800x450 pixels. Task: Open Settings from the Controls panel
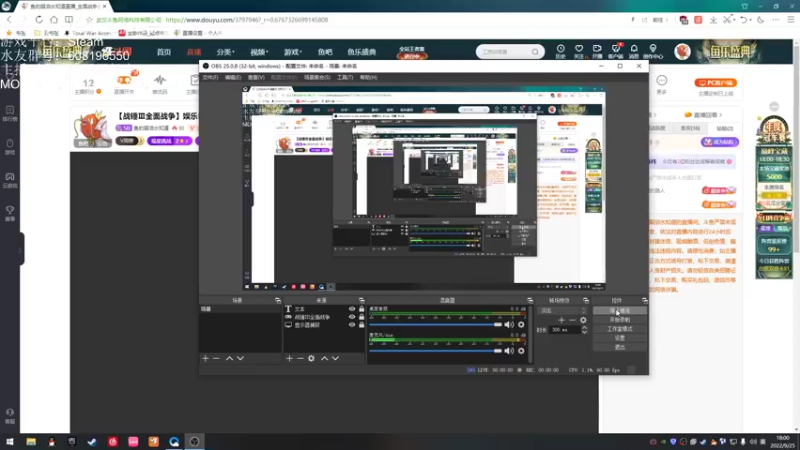619,338
